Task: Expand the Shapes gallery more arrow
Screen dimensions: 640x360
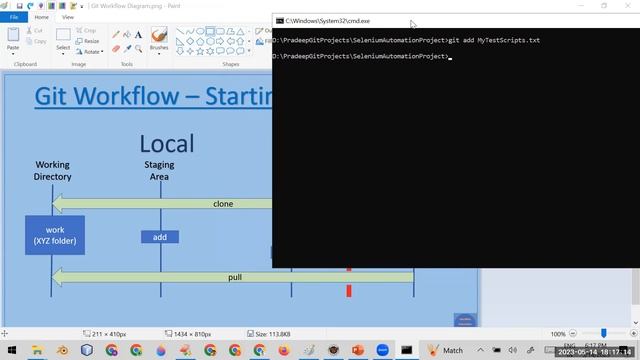Action: pos(249,51)
